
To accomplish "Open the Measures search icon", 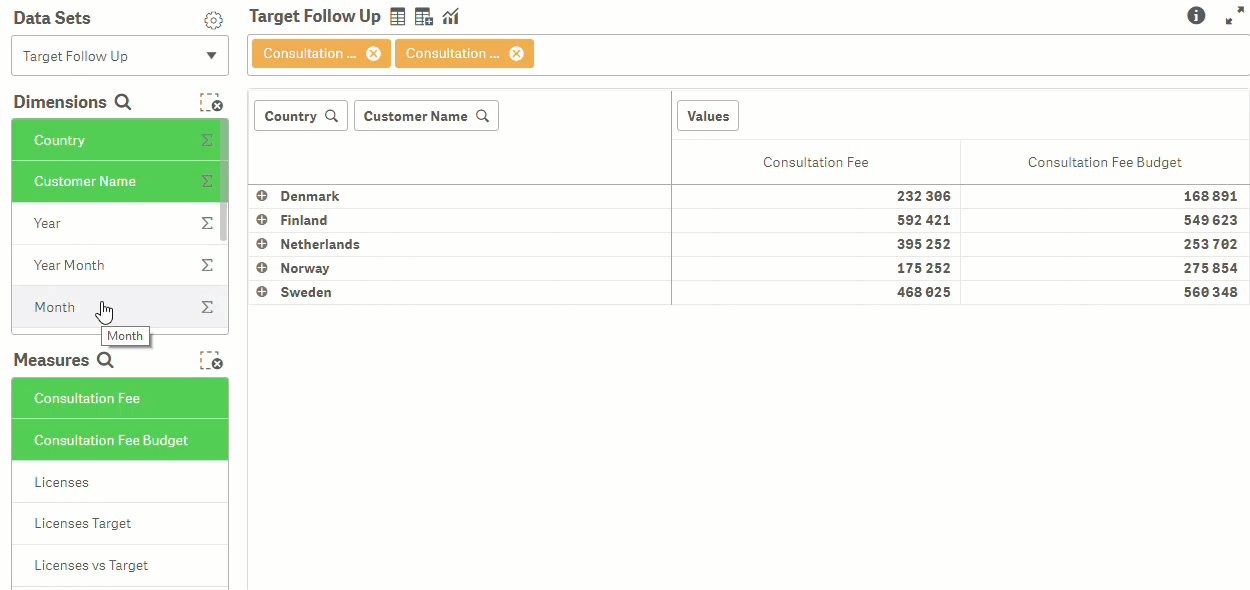I will (x=105, y=360).
